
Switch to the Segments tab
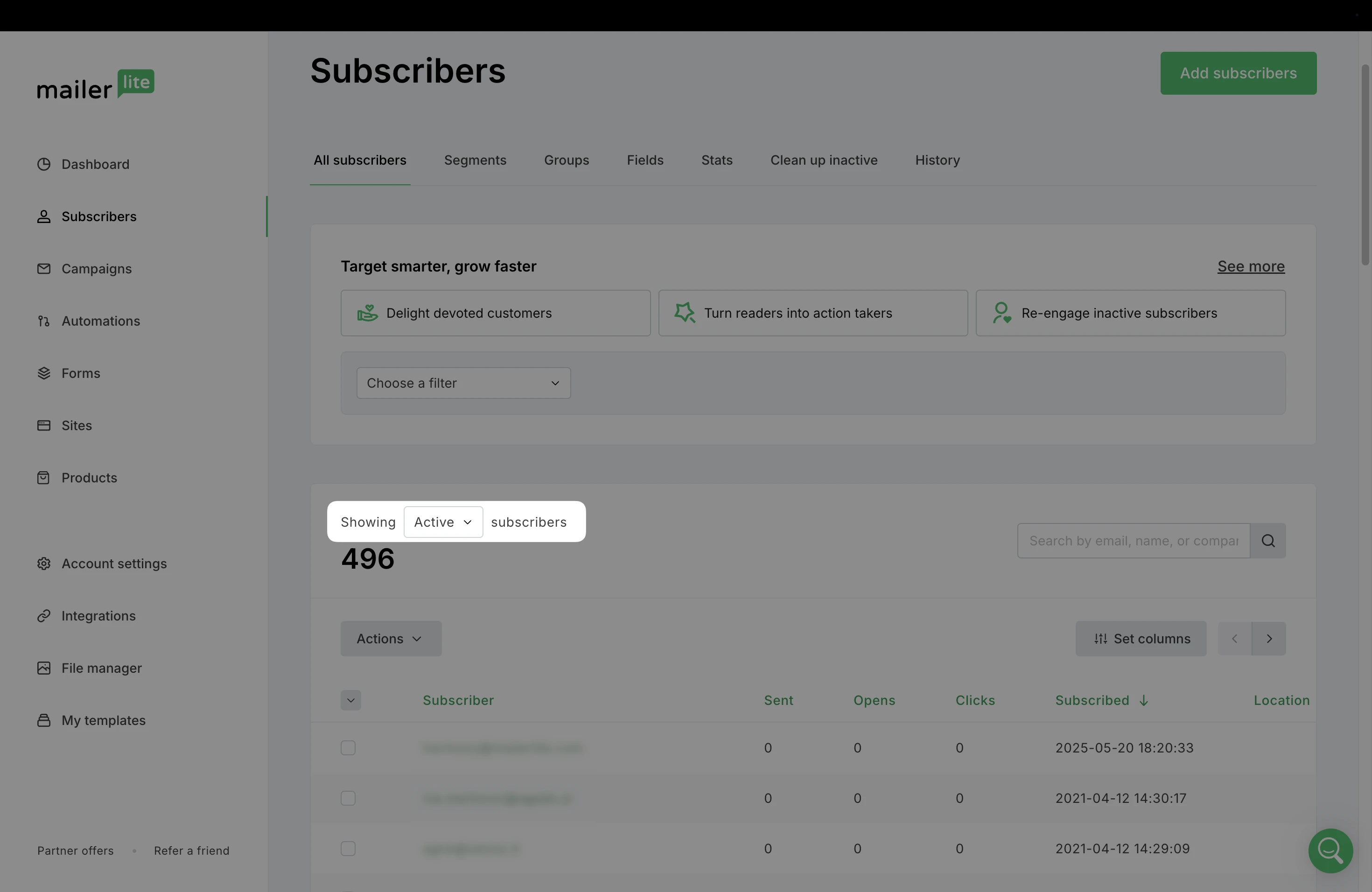(x=475, y=160)
